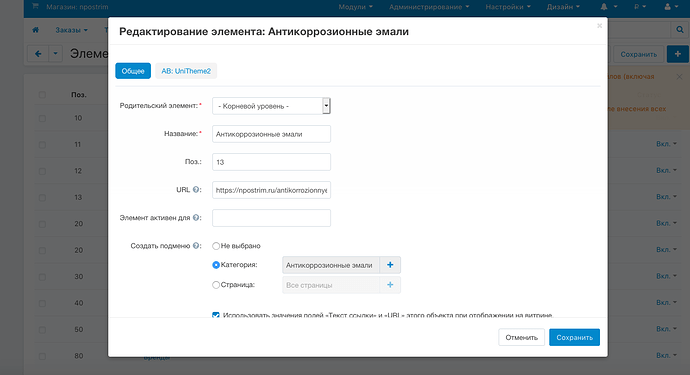Image resolution: width=690 pixels, height=375 pixels.
Task: Click help icon for Создать подменю
Action: click(x=196, y=246)
